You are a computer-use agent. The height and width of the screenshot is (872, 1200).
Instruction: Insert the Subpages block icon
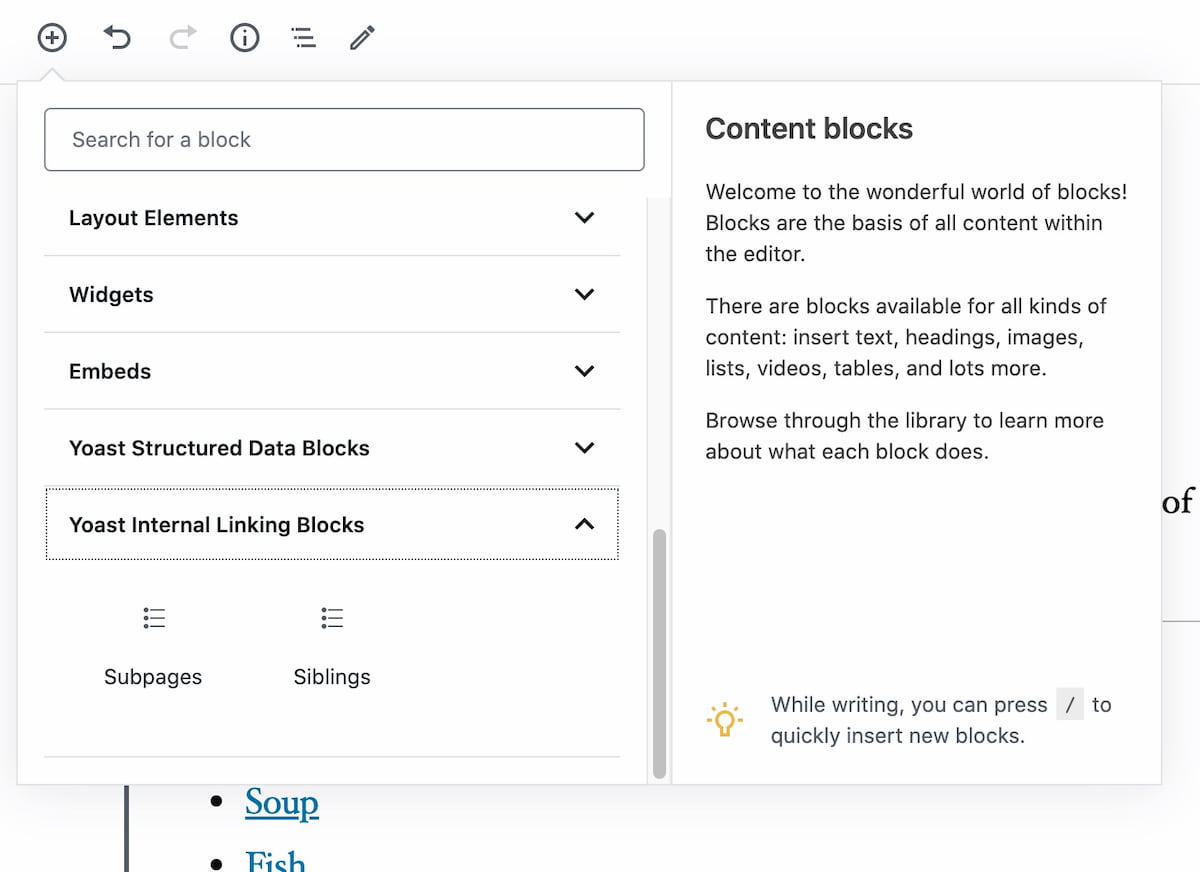[153, 619]
